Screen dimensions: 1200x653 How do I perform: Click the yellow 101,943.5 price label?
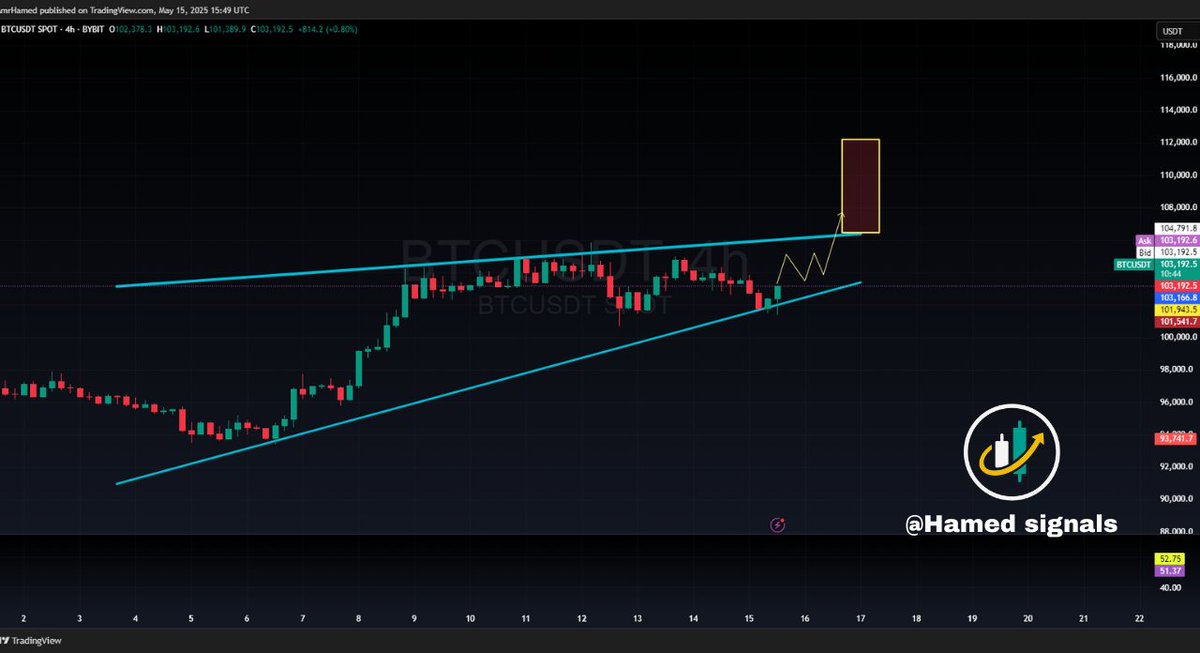(x=1176, y=310)
